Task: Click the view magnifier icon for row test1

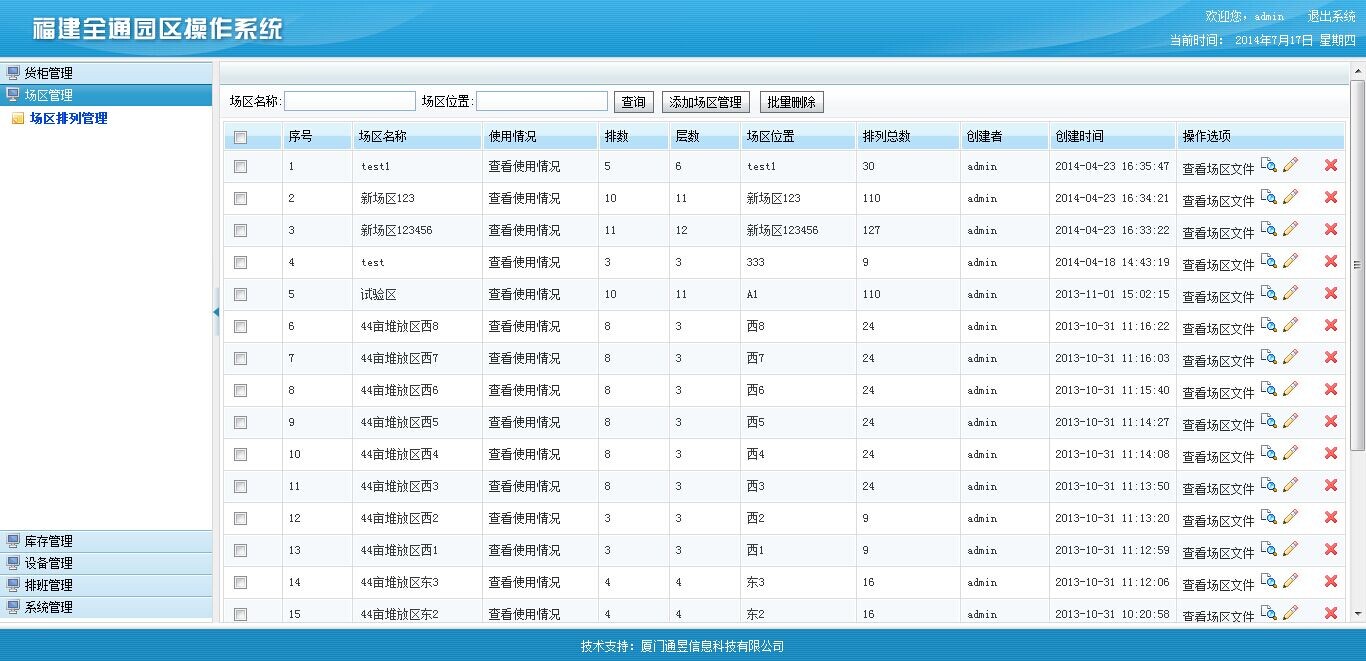Action: point(1268,166)
